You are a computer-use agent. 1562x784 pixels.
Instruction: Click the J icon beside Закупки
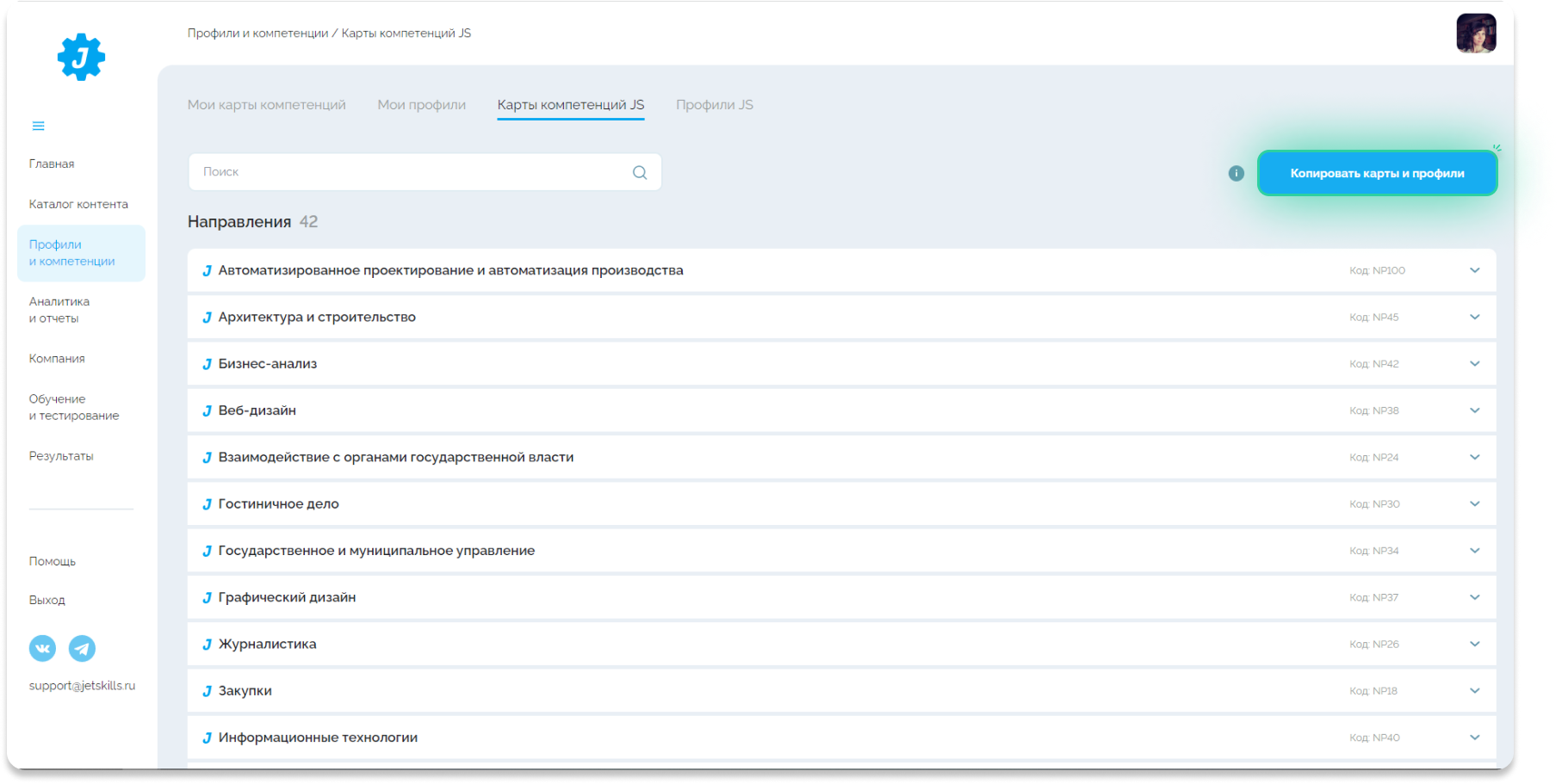tap(207, 691)
